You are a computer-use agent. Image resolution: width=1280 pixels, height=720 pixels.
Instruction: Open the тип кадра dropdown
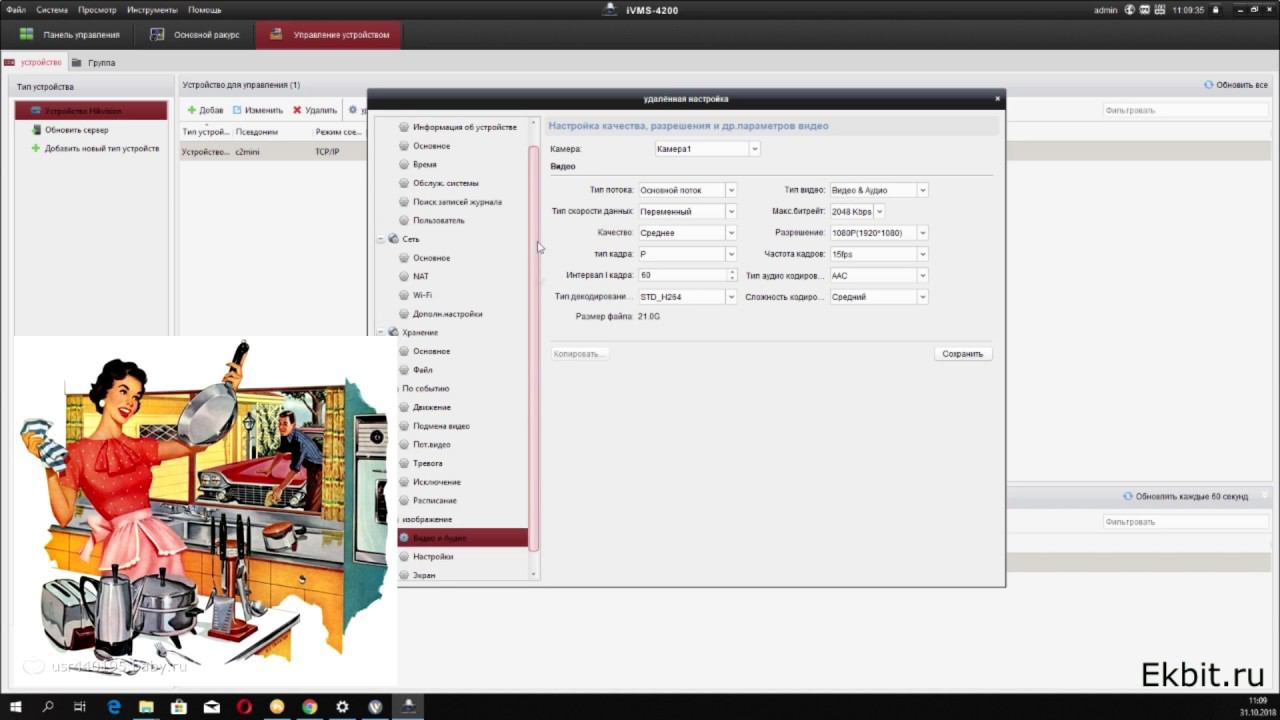point(687,254)
